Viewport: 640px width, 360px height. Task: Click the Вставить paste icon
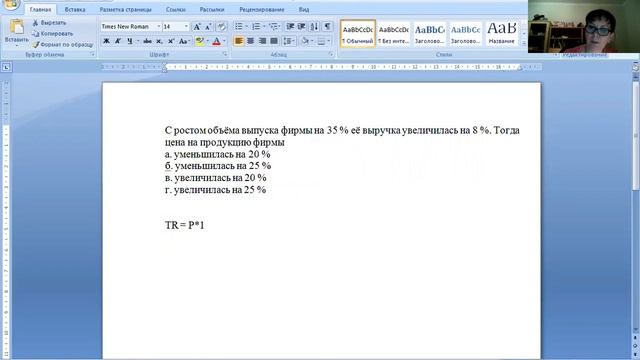[x=17, y=27]
